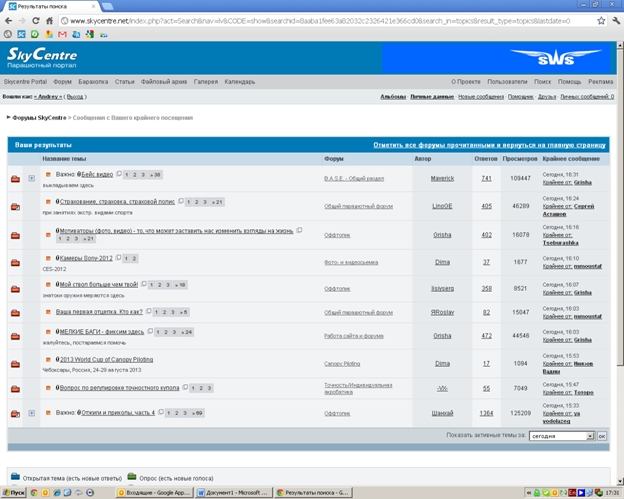
Task: Open topic 2013 World Cup of Canopy Piloting
Action: point(106,359)
